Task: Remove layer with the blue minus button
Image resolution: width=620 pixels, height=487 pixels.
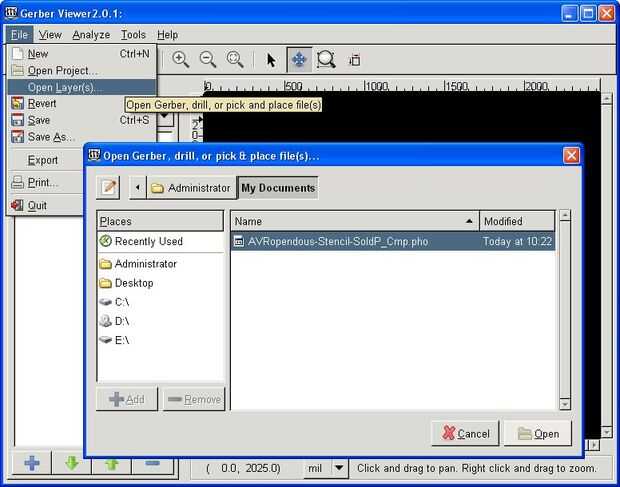Action: coord(153,465)
